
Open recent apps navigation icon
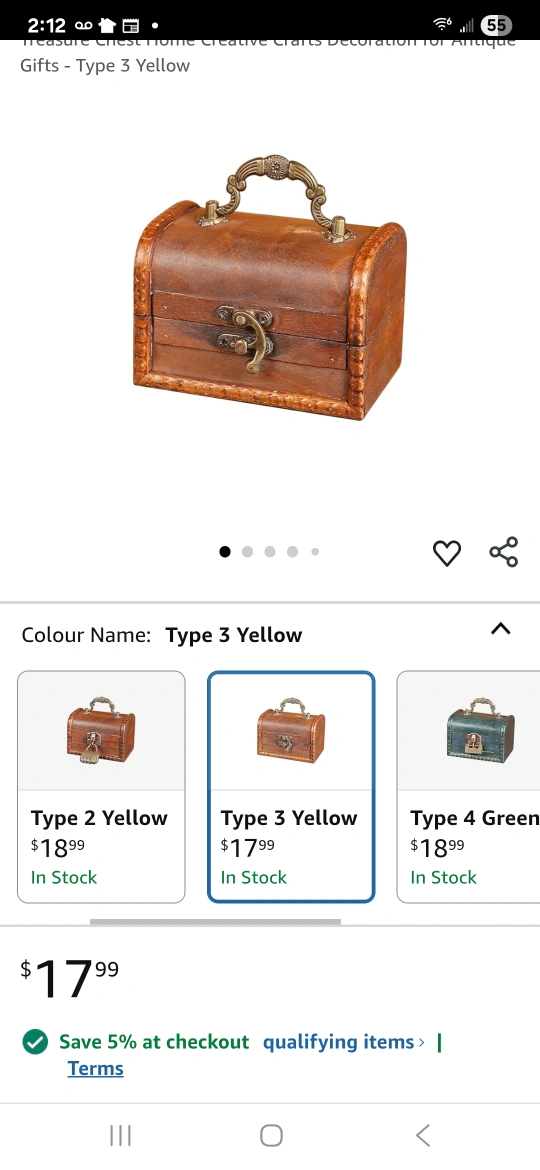click(120, 1136)
